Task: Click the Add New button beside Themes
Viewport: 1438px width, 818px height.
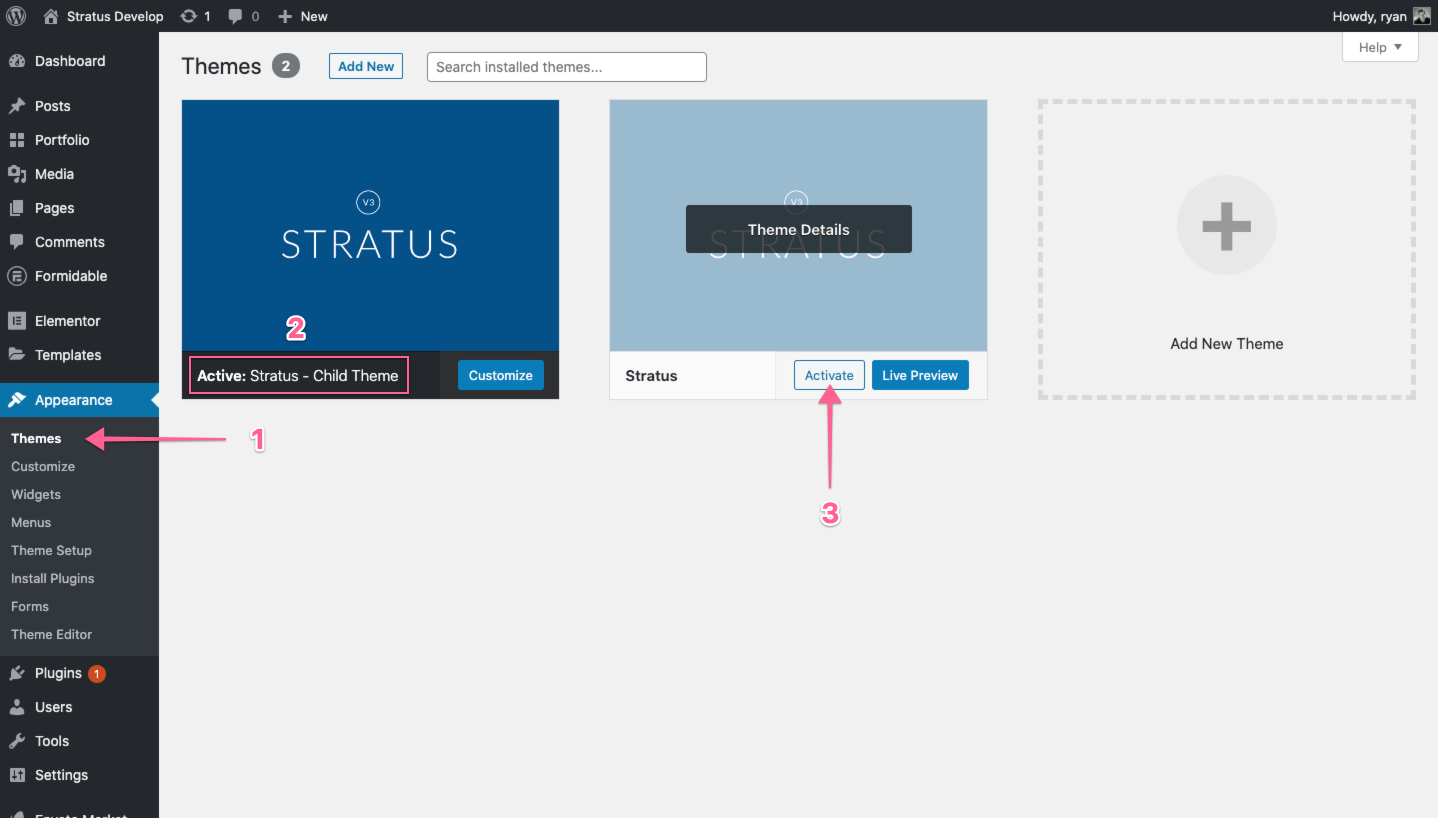Action: click(366, 66)
